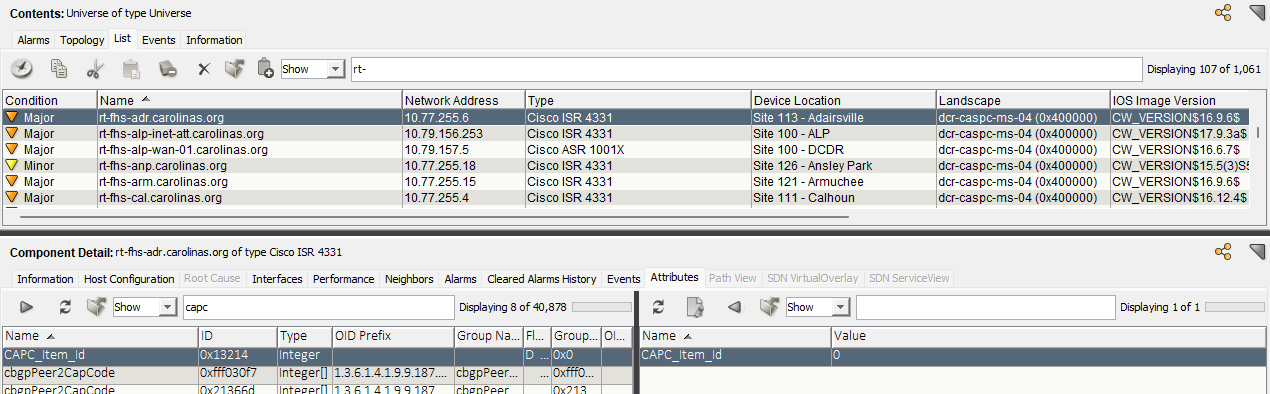Sort by the Name column header in Contents

pos(249,100)
